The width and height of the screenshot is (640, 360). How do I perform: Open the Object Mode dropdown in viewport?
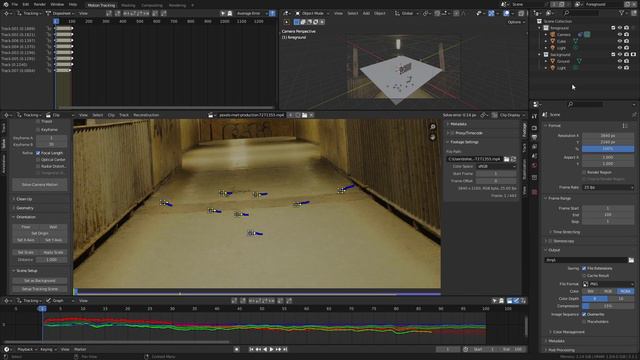[x=312, y=13]
